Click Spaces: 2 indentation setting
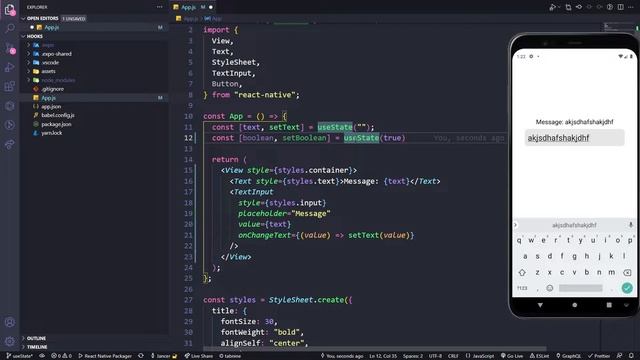This screenshot has height=360, width=640. click(413, 356)
